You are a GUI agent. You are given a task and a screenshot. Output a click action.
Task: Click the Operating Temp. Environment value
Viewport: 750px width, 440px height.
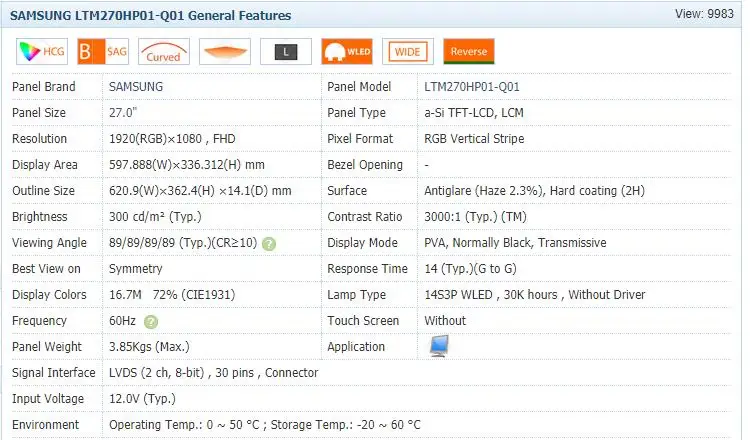coord(265,424)
